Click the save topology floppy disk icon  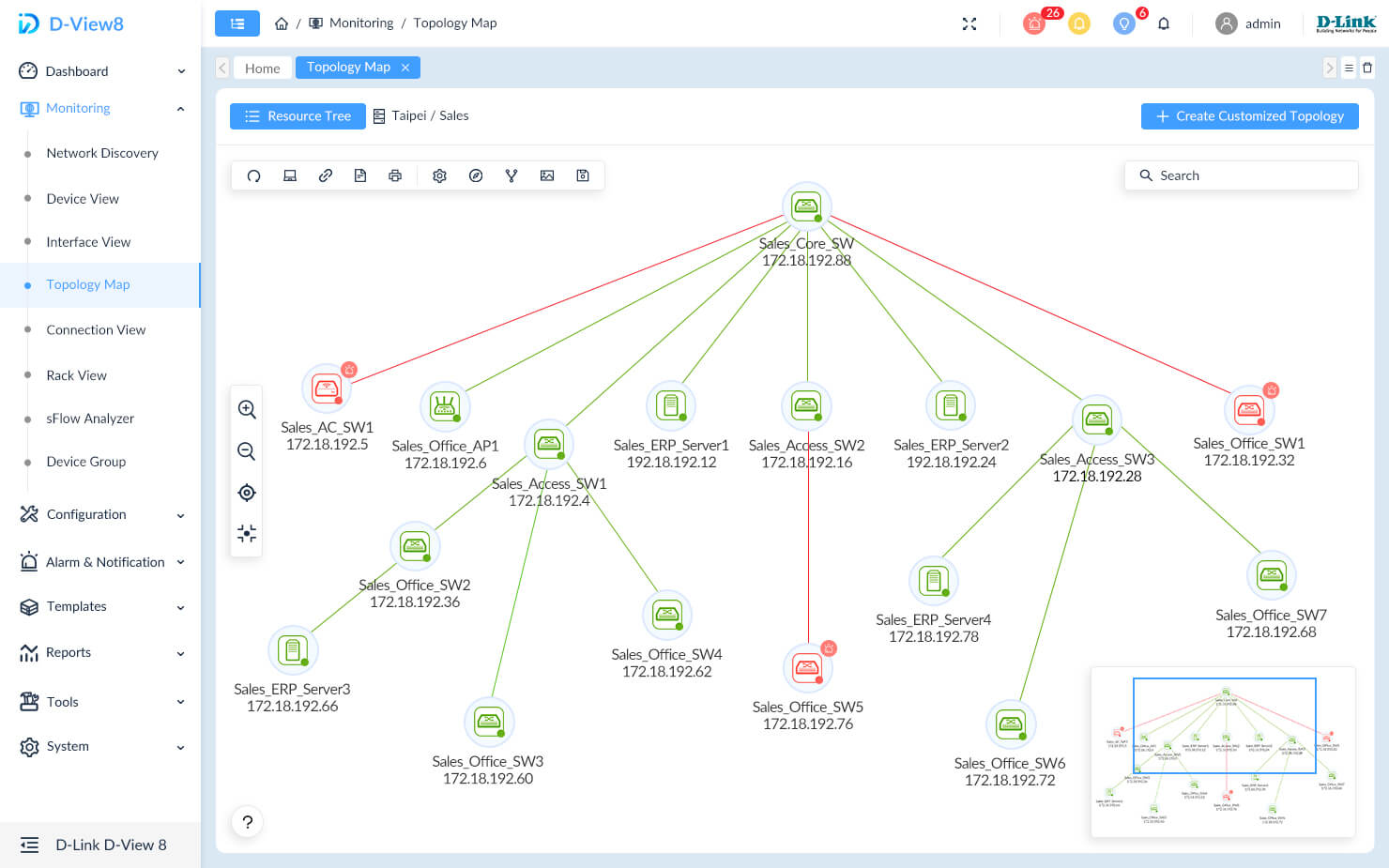(583, 175)
